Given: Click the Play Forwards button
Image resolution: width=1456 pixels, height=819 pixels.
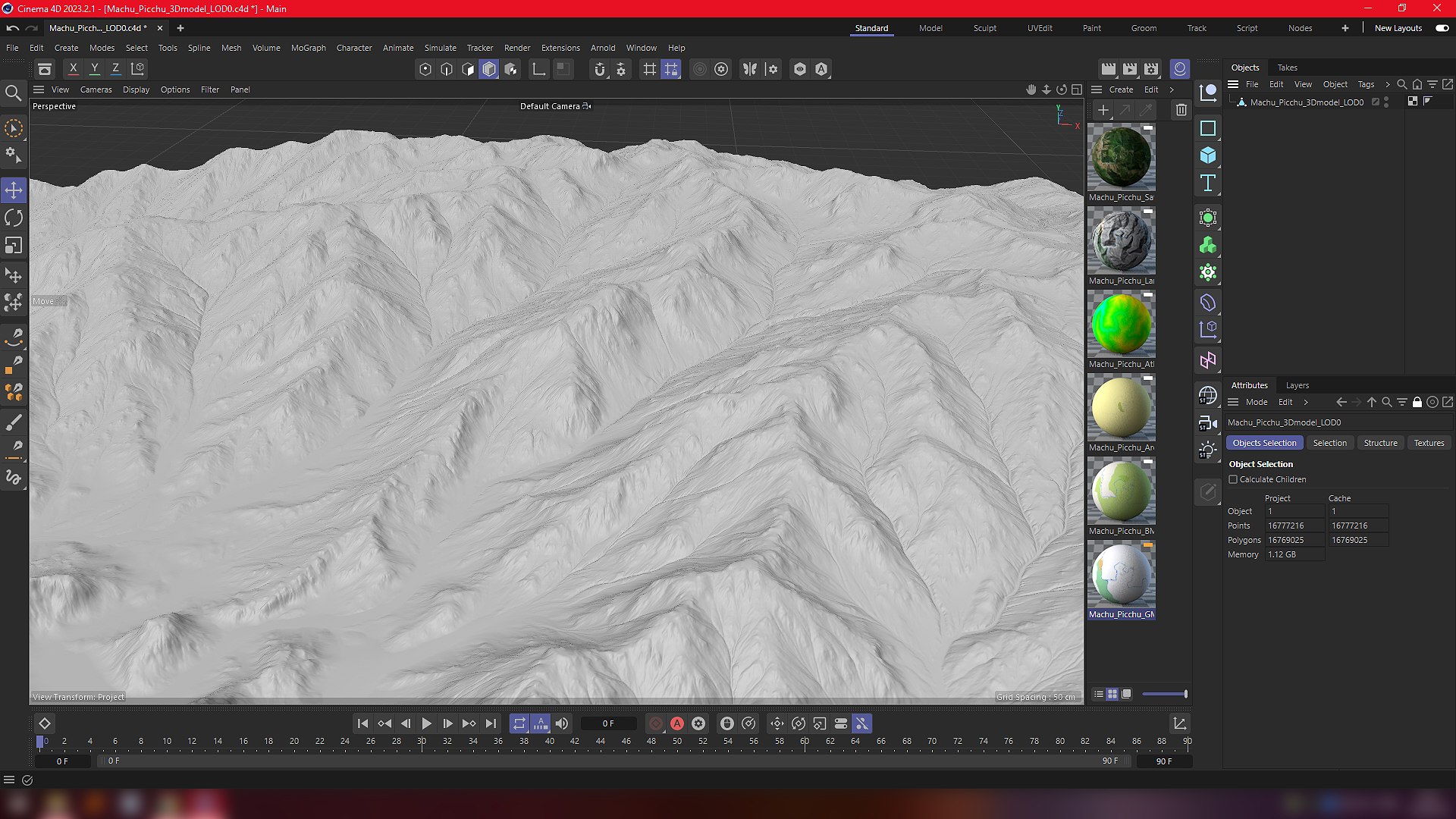Looking at the screenshot, I should (x=426, y=723).
